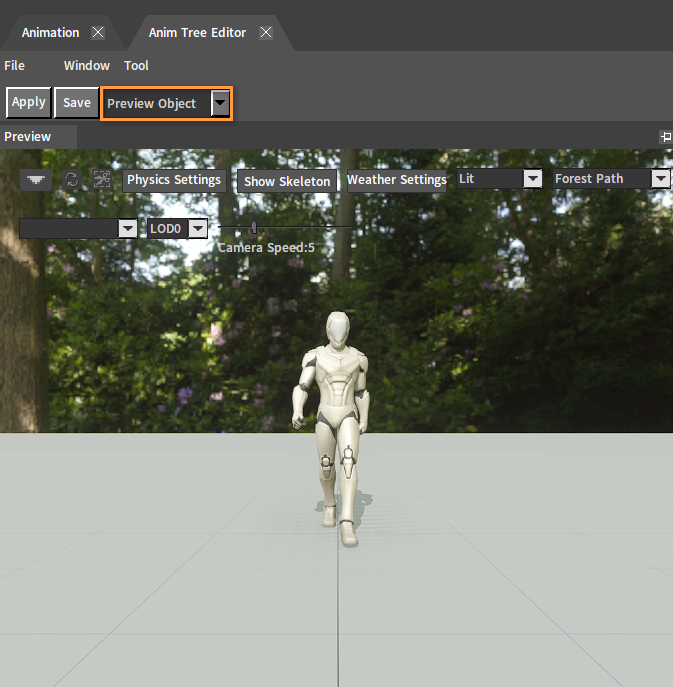Click the Save button
The height and width of the screenshot is (687, 673).
click(76, 102)
